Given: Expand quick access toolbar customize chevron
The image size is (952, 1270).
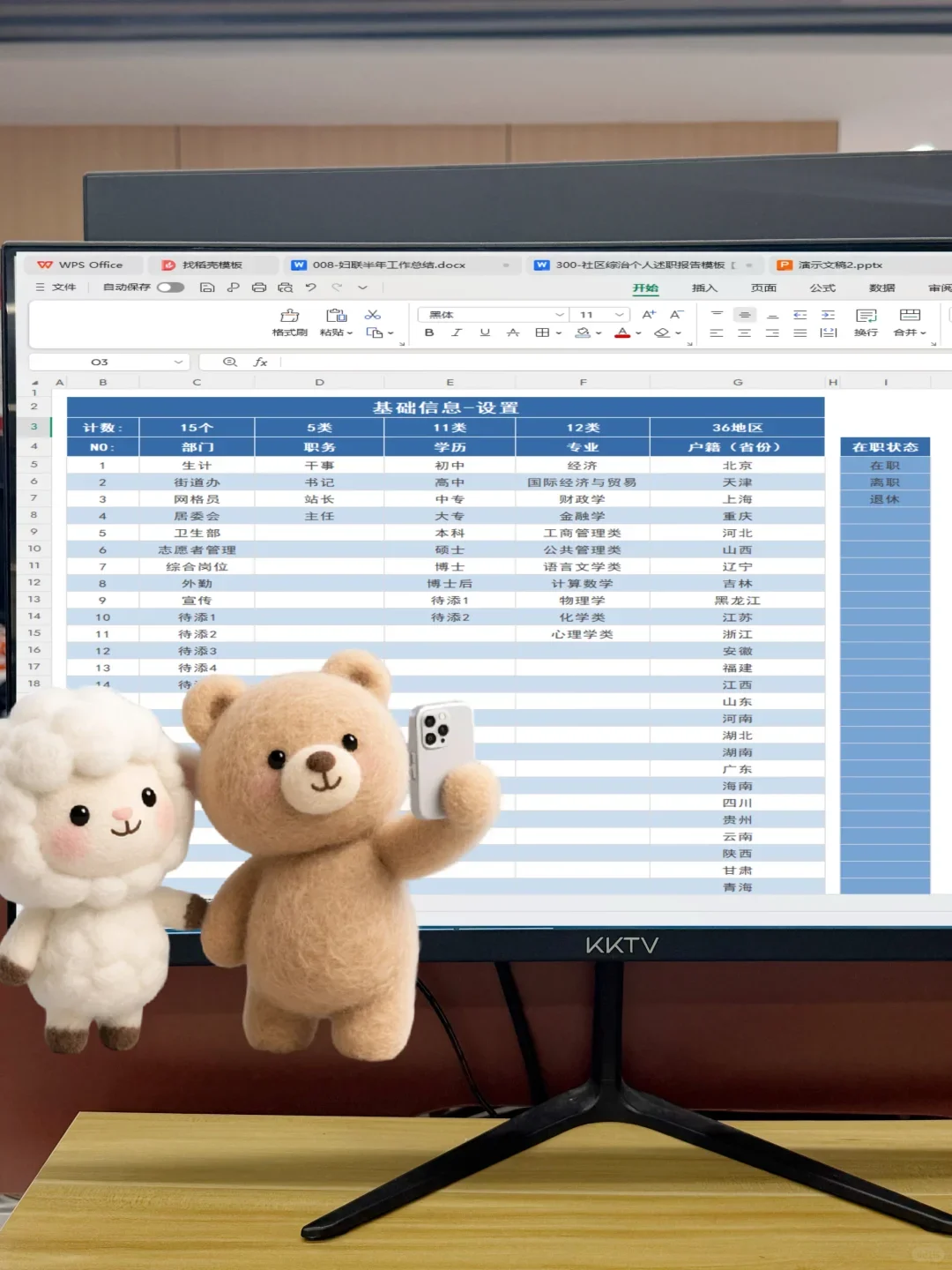Looking at the screenshot, I should [362, 288].
